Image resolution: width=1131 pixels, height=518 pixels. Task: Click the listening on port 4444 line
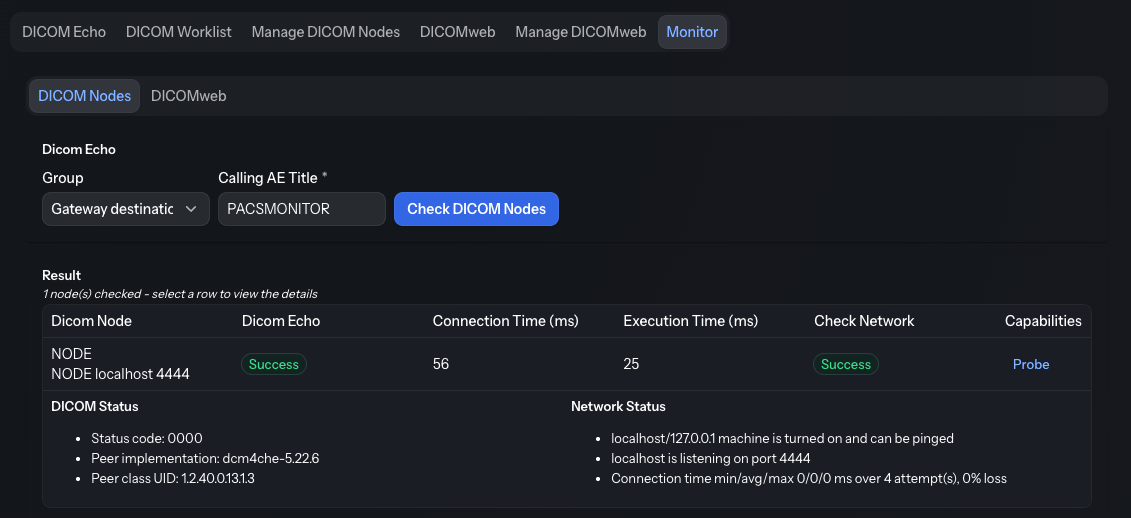(711, 459)
